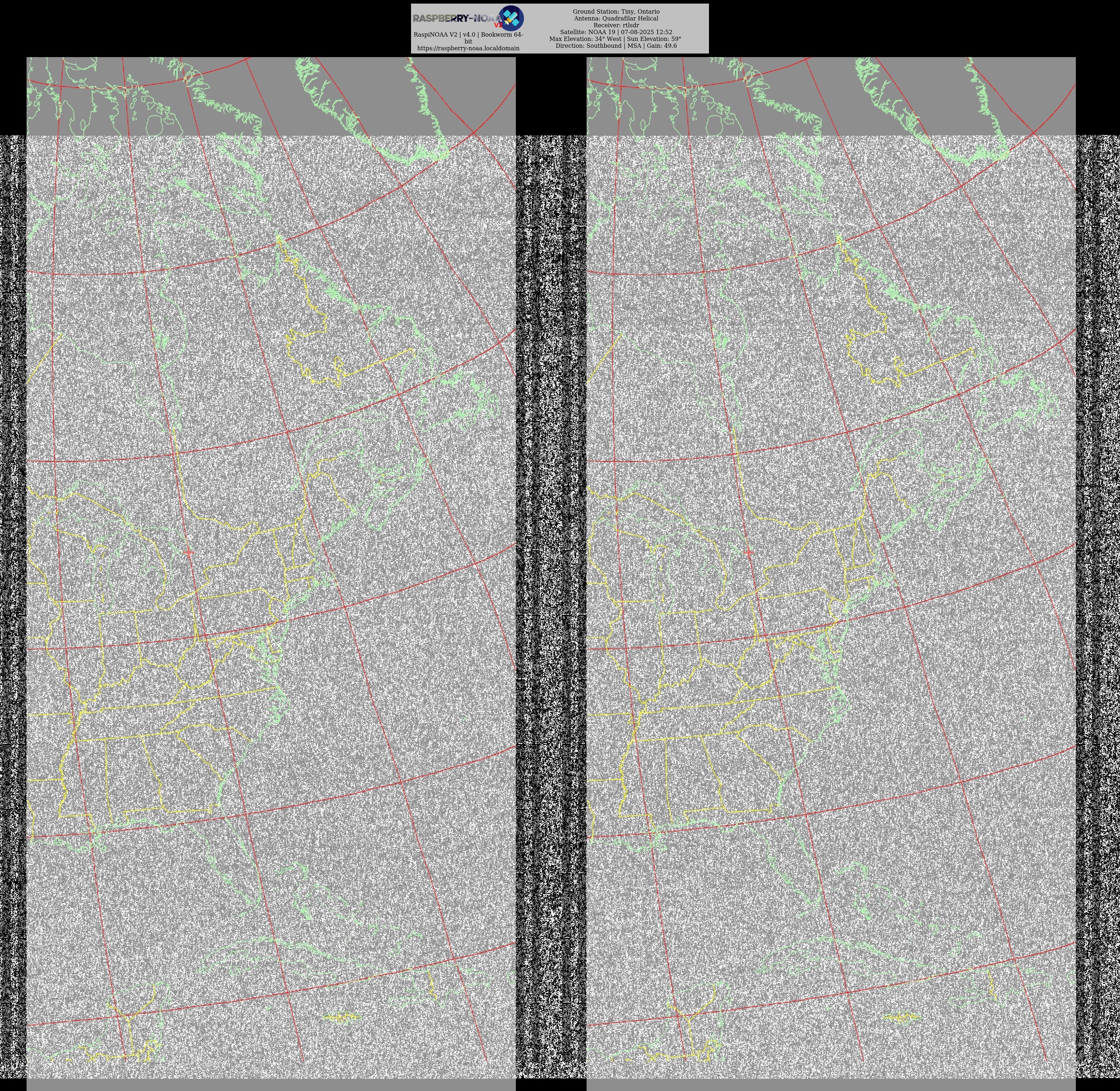1120x1091 pixels.
Task: Click the red ground station cross in left image
Action: point(189,552)
